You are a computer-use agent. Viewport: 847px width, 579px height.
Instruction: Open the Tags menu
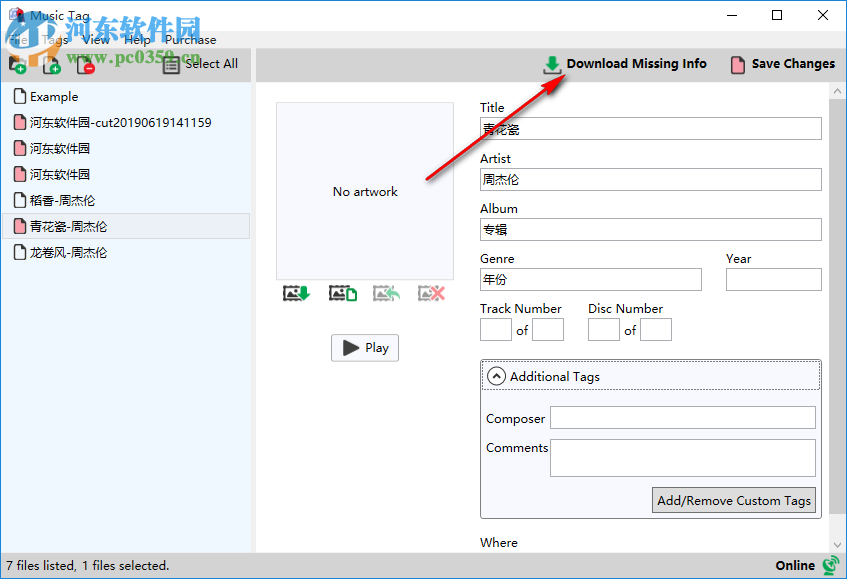click(x=55, y=40)
